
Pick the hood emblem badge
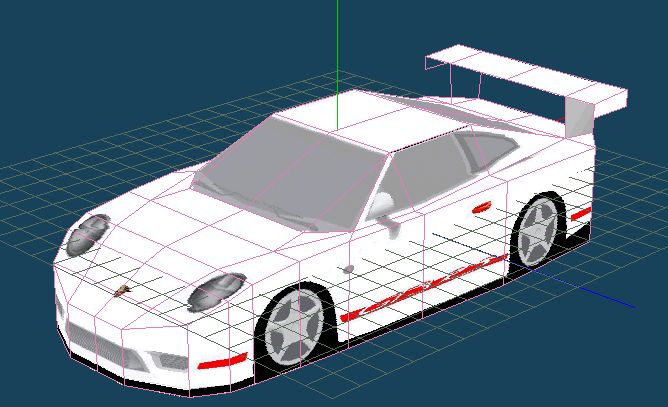(122, 291)
